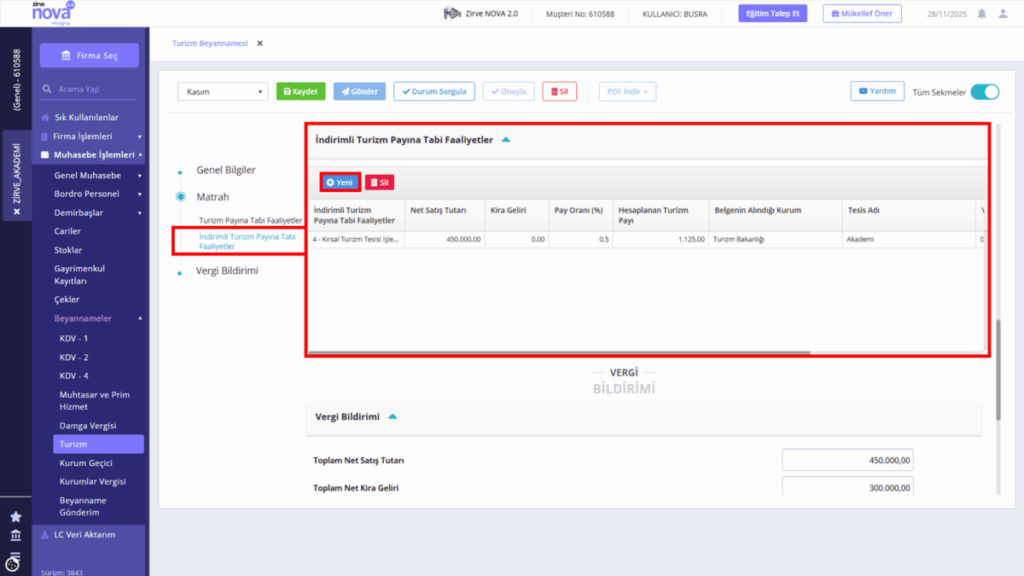Toggle the Tüm Sekmeler switch
Screen dimensions: 1024x576
[985, 92]
